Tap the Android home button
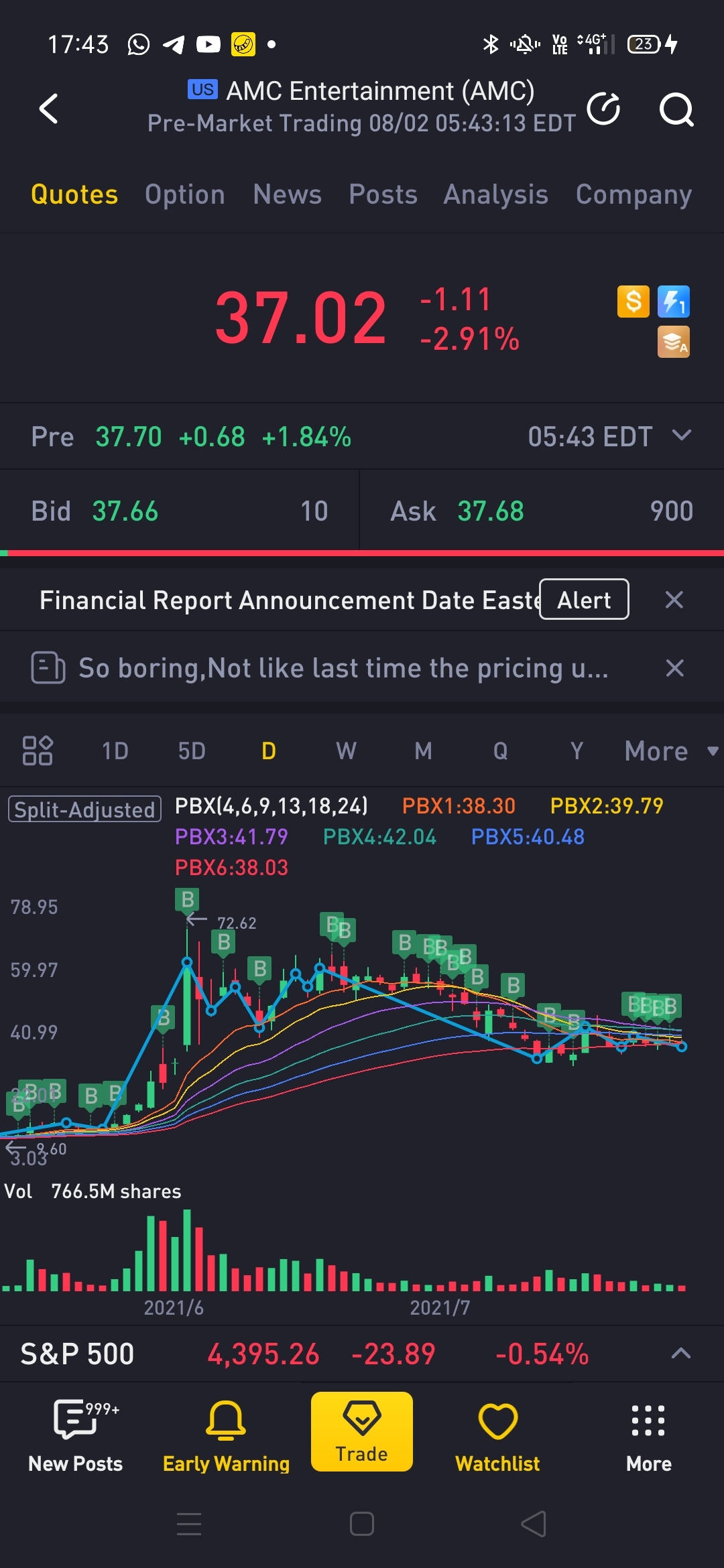 pos(362,1524)
